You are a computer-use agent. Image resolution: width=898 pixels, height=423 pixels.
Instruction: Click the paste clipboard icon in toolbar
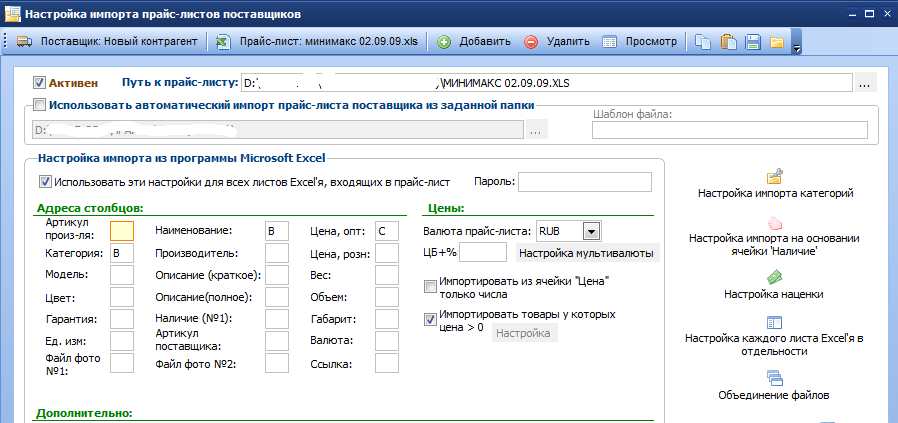click(x=728, y=42)
